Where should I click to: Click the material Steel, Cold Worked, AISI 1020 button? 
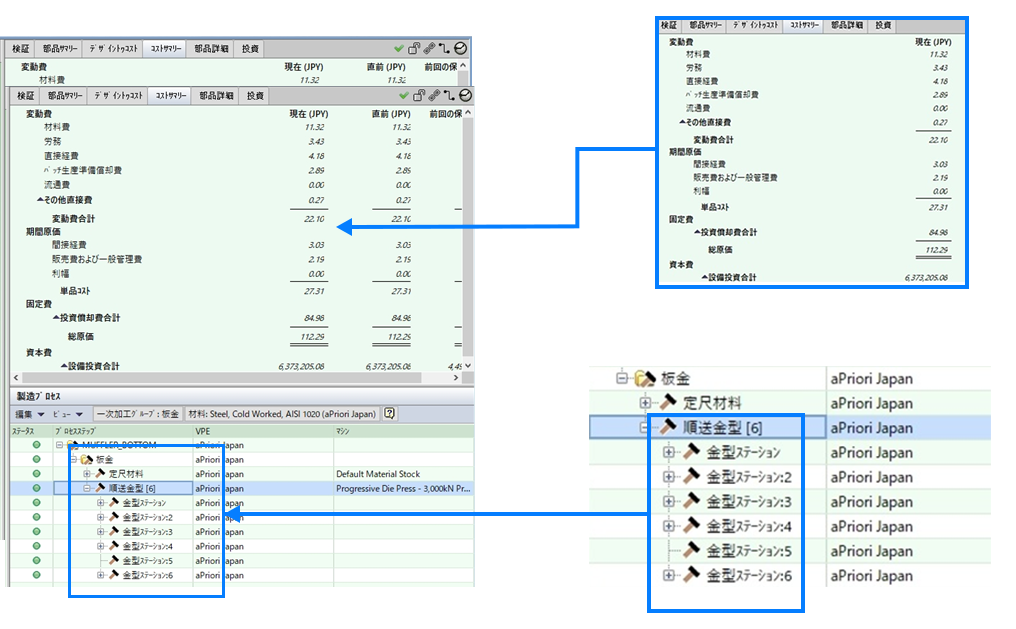pos(283,413)
